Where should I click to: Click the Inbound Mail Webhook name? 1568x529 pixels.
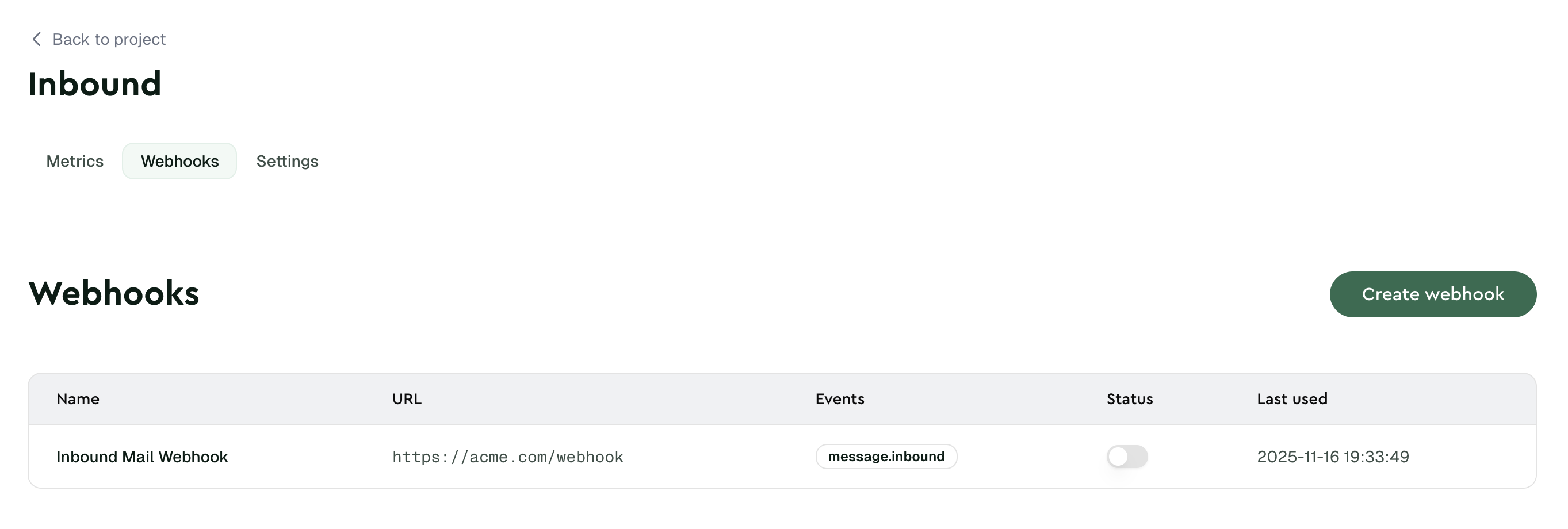tap(143, 457)
